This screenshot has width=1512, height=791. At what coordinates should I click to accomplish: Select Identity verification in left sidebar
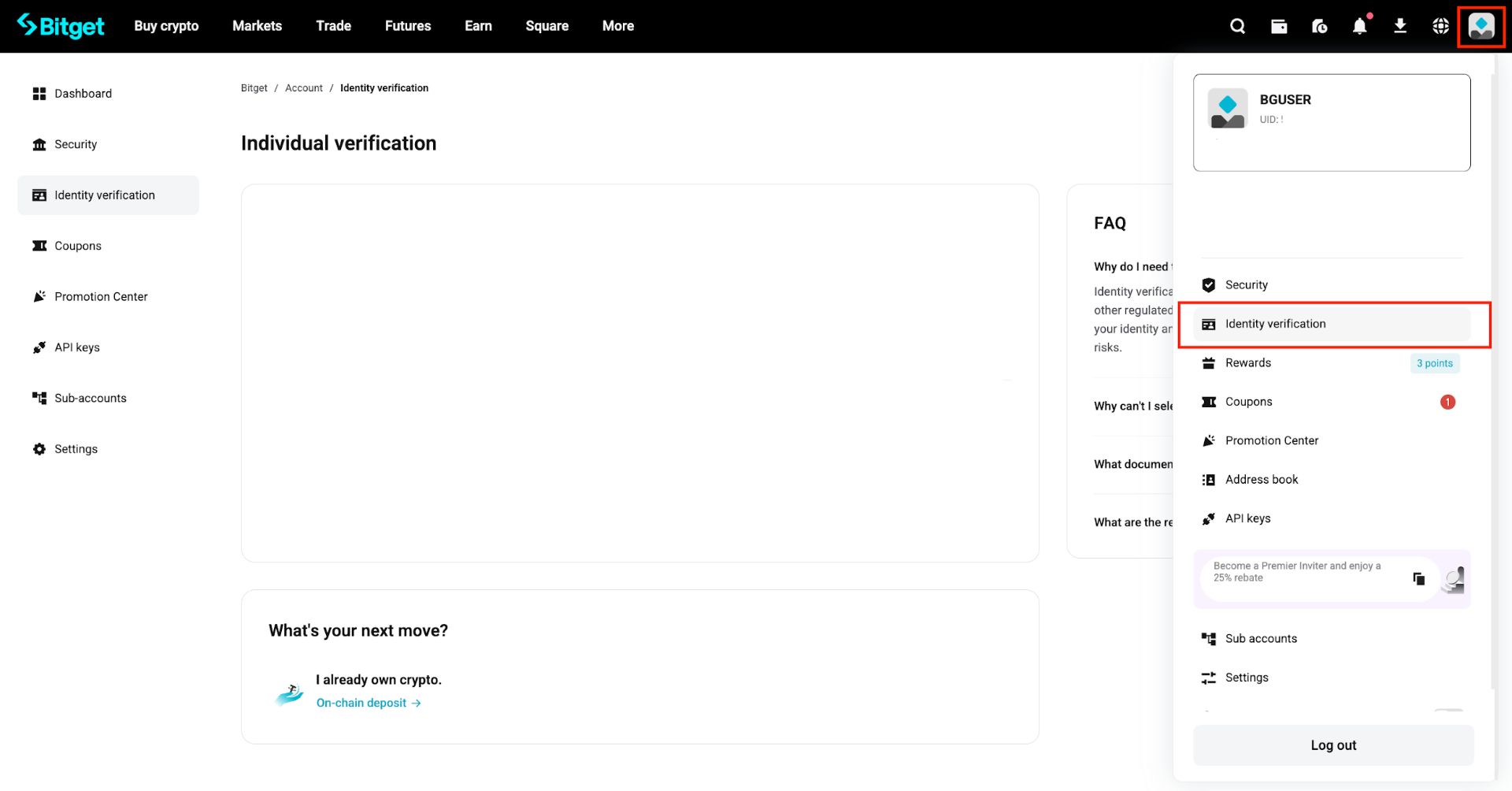(x=108, y=195)
